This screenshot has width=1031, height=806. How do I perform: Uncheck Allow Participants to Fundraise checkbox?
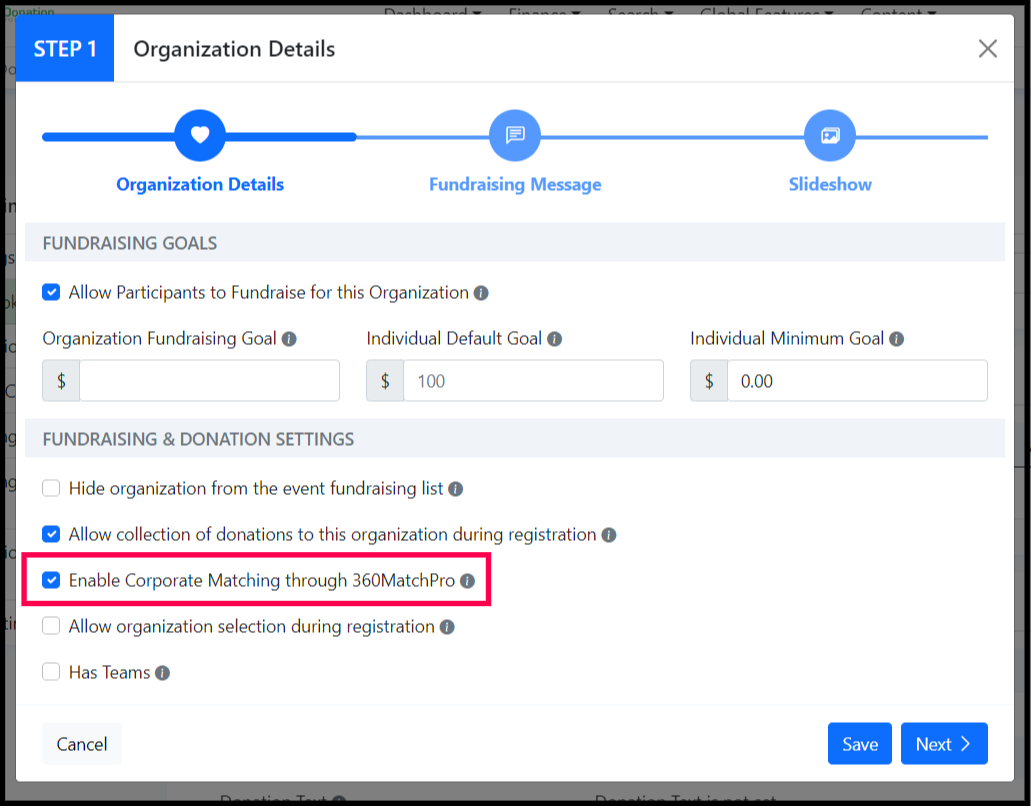[51, 293]
